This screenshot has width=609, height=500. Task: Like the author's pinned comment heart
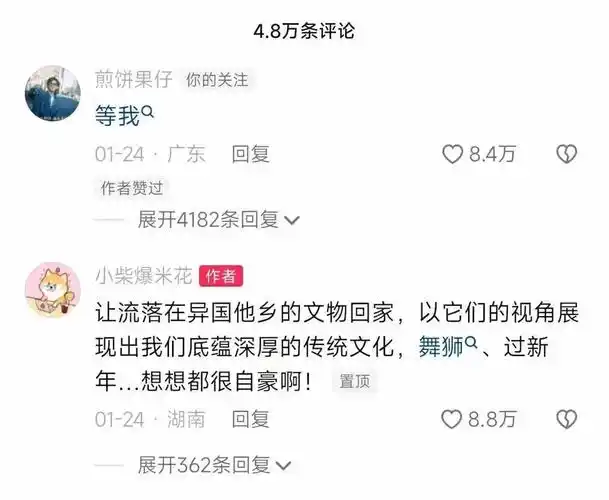tap(451, 420)
